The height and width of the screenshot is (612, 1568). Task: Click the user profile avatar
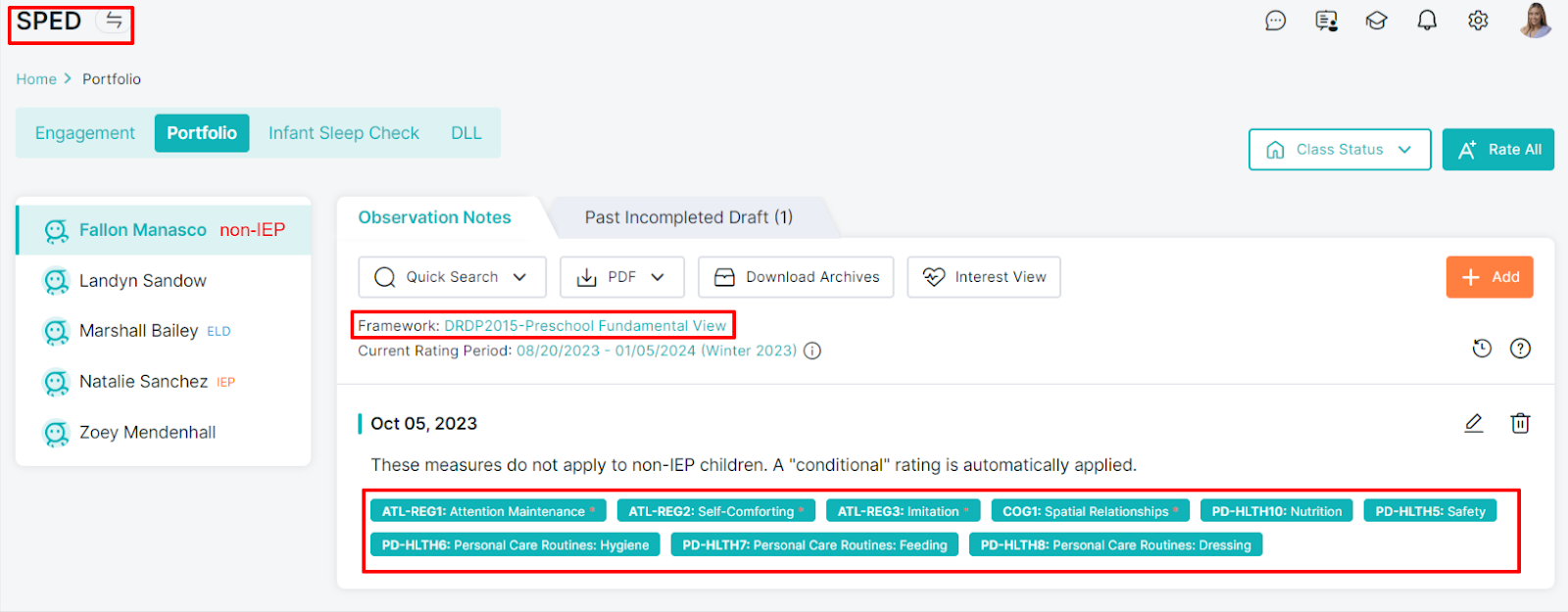[1535, 21]
